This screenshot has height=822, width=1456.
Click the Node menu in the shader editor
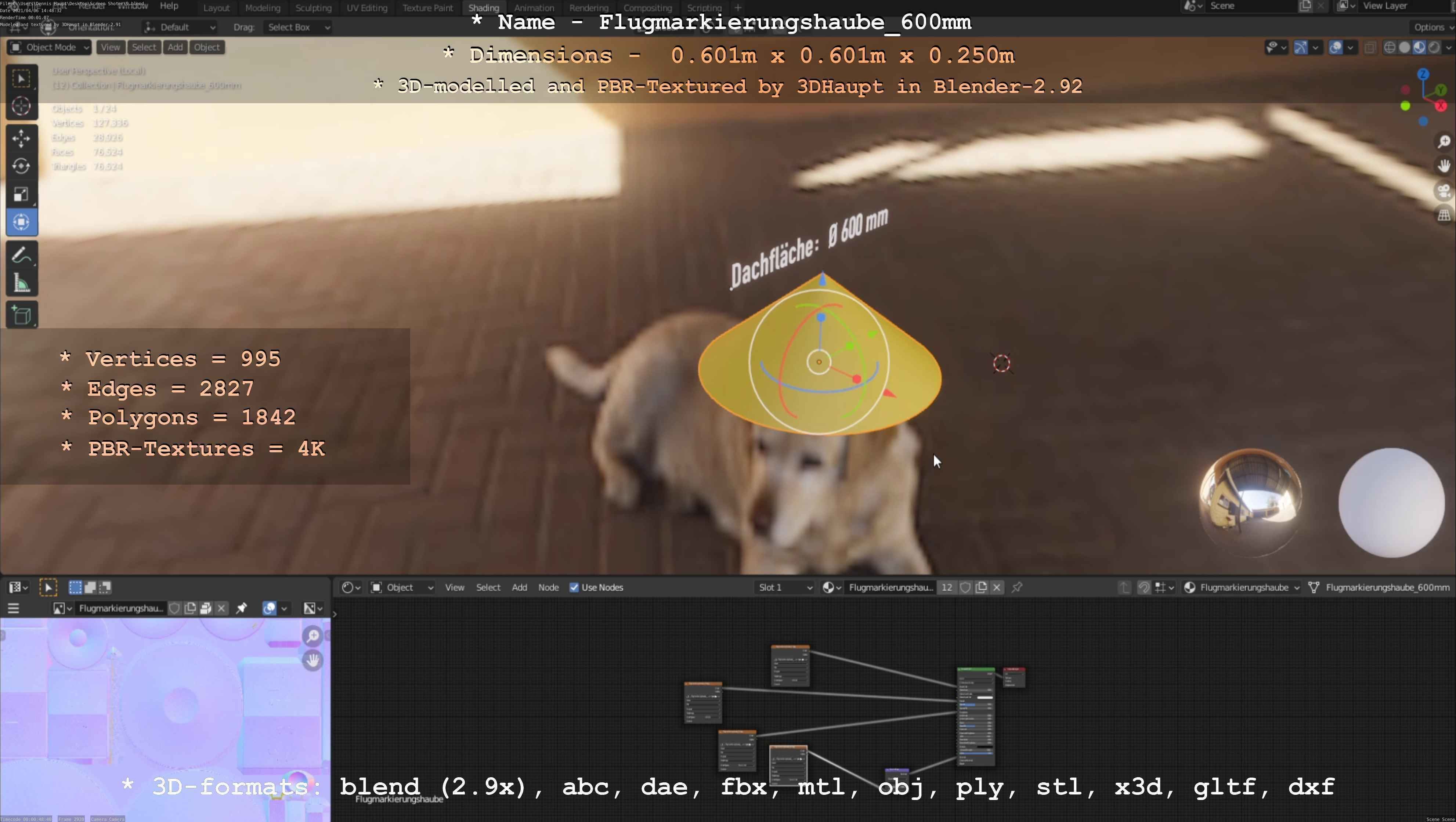pos(548,587)
